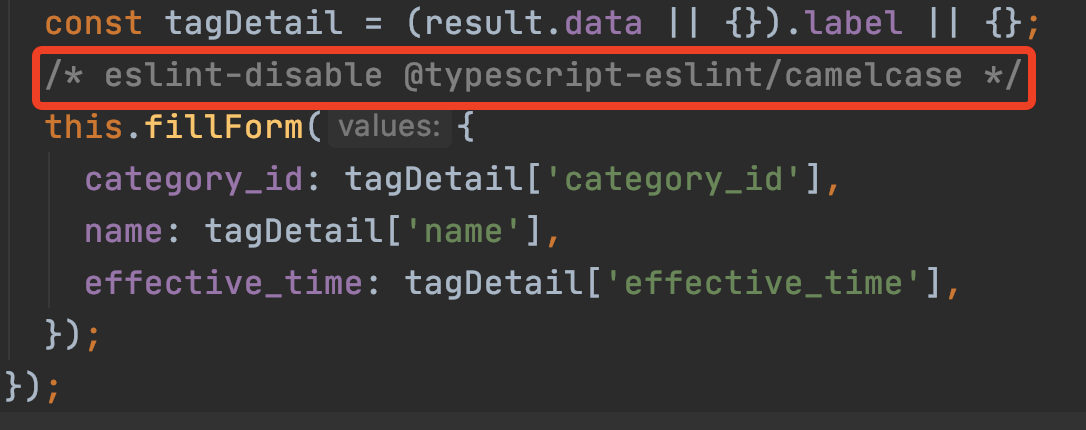Click the const keyword
This screenshot has width=1086, height=430.
pyautogui.click(x=95, y=22)
